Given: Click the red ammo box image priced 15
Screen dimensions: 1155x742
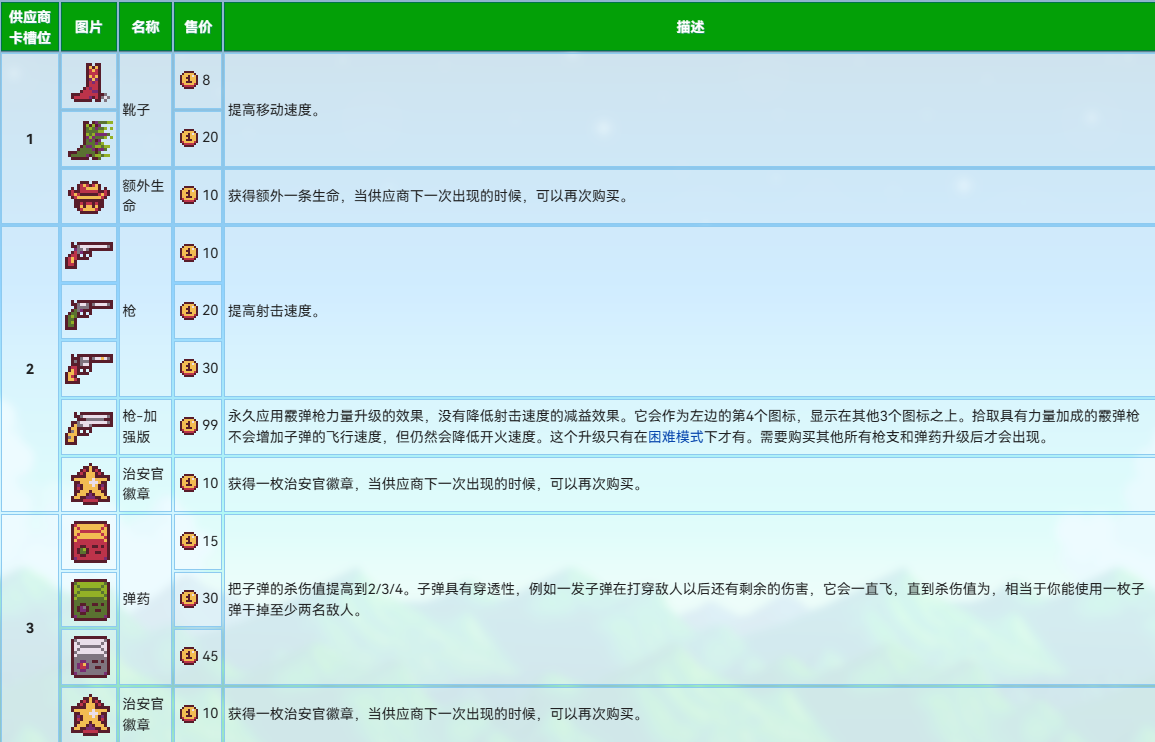Looking at the screenshot, I should click(89, 542).
